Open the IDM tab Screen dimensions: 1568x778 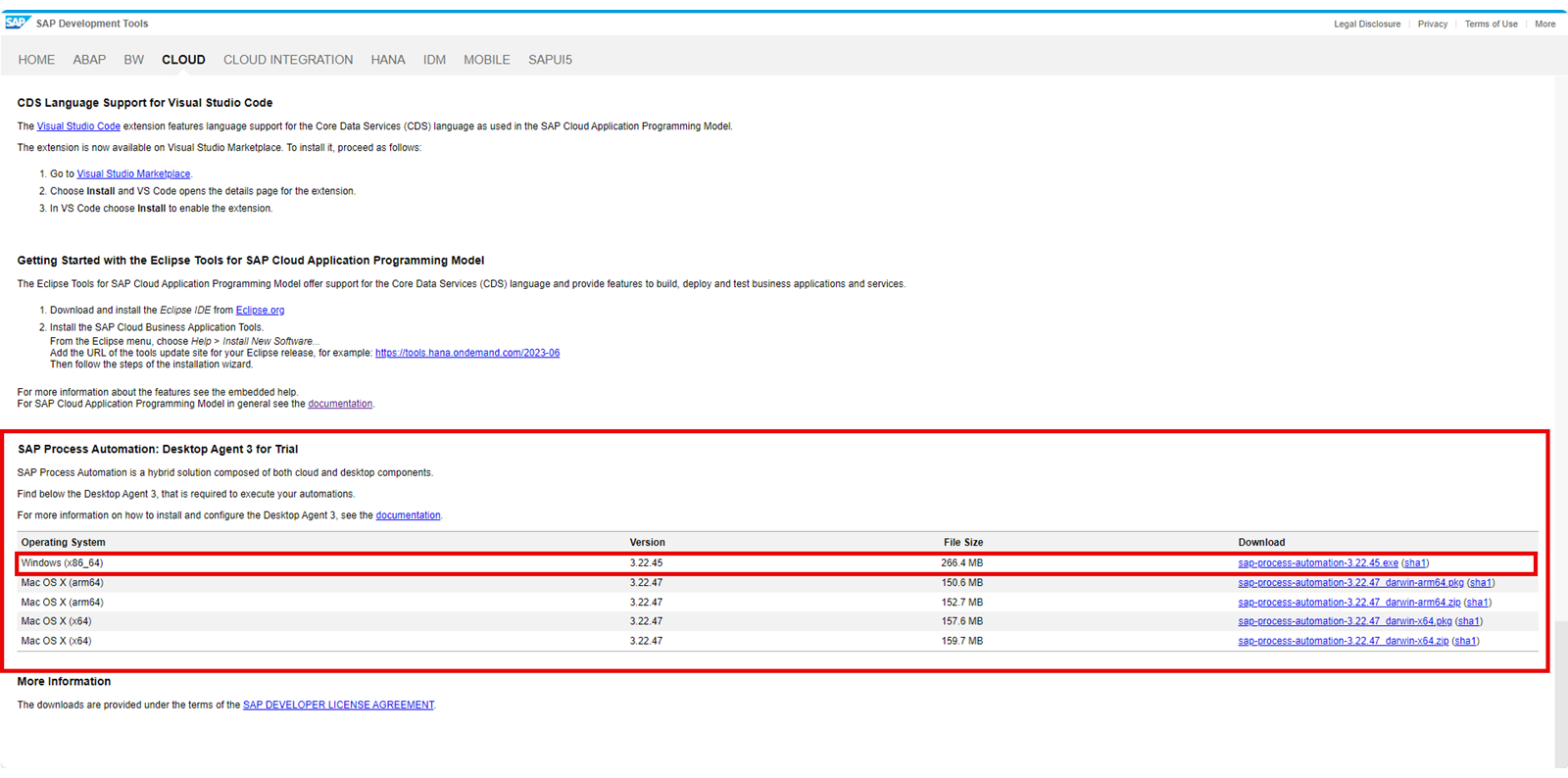pyautogui.click(x=434, y=60)
